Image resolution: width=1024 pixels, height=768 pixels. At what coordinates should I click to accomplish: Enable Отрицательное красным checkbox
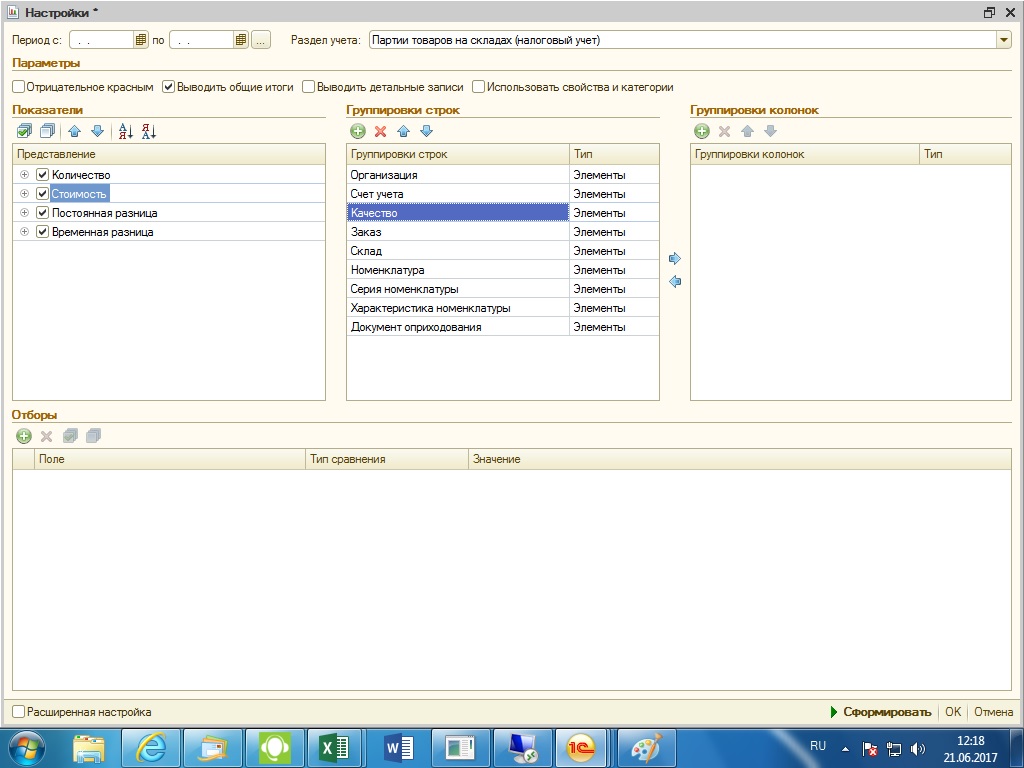19,87
